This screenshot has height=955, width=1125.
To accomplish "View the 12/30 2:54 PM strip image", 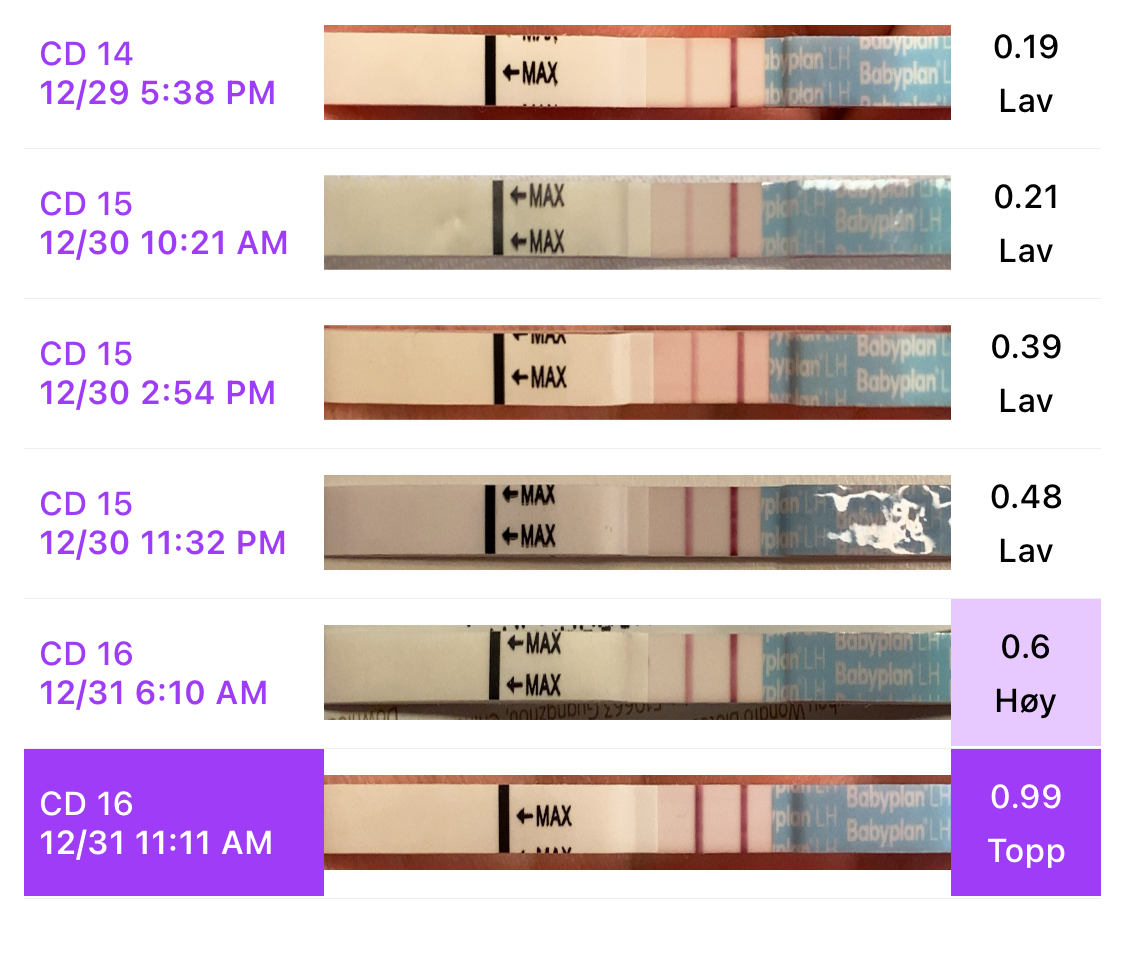I will (637, 373).
